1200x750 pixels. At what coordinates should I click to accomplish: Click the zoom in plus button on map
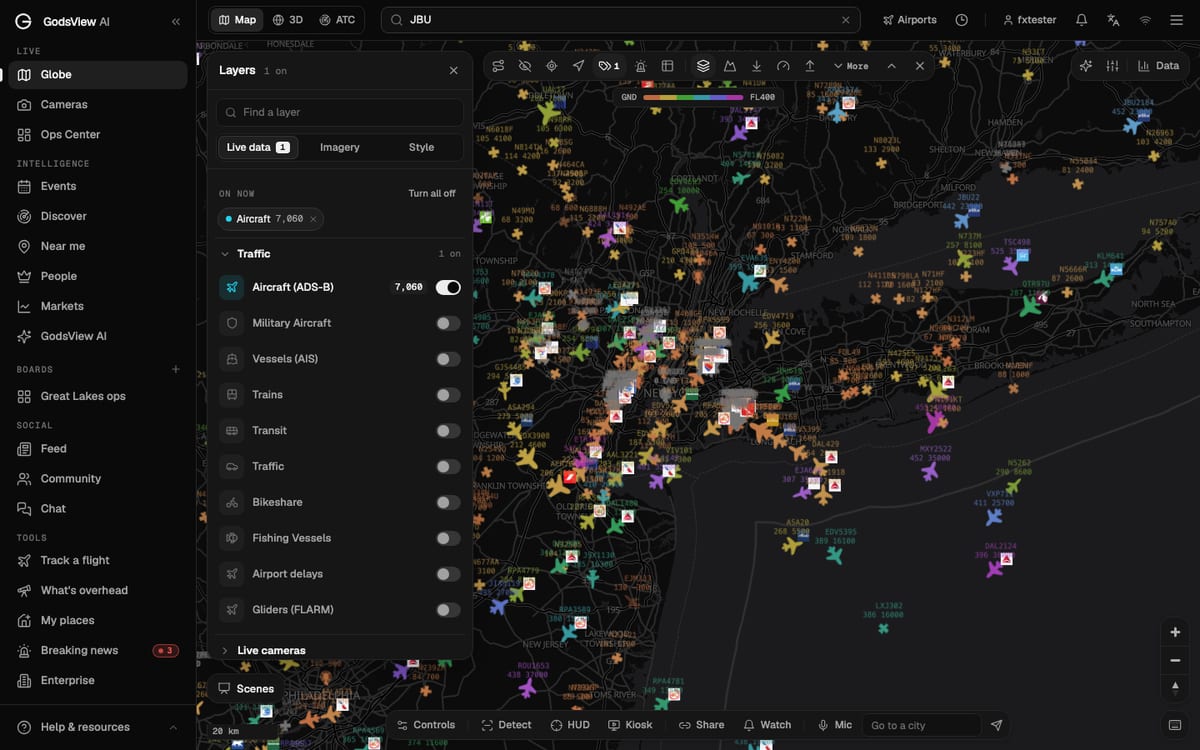click(x=1175, y=632)
